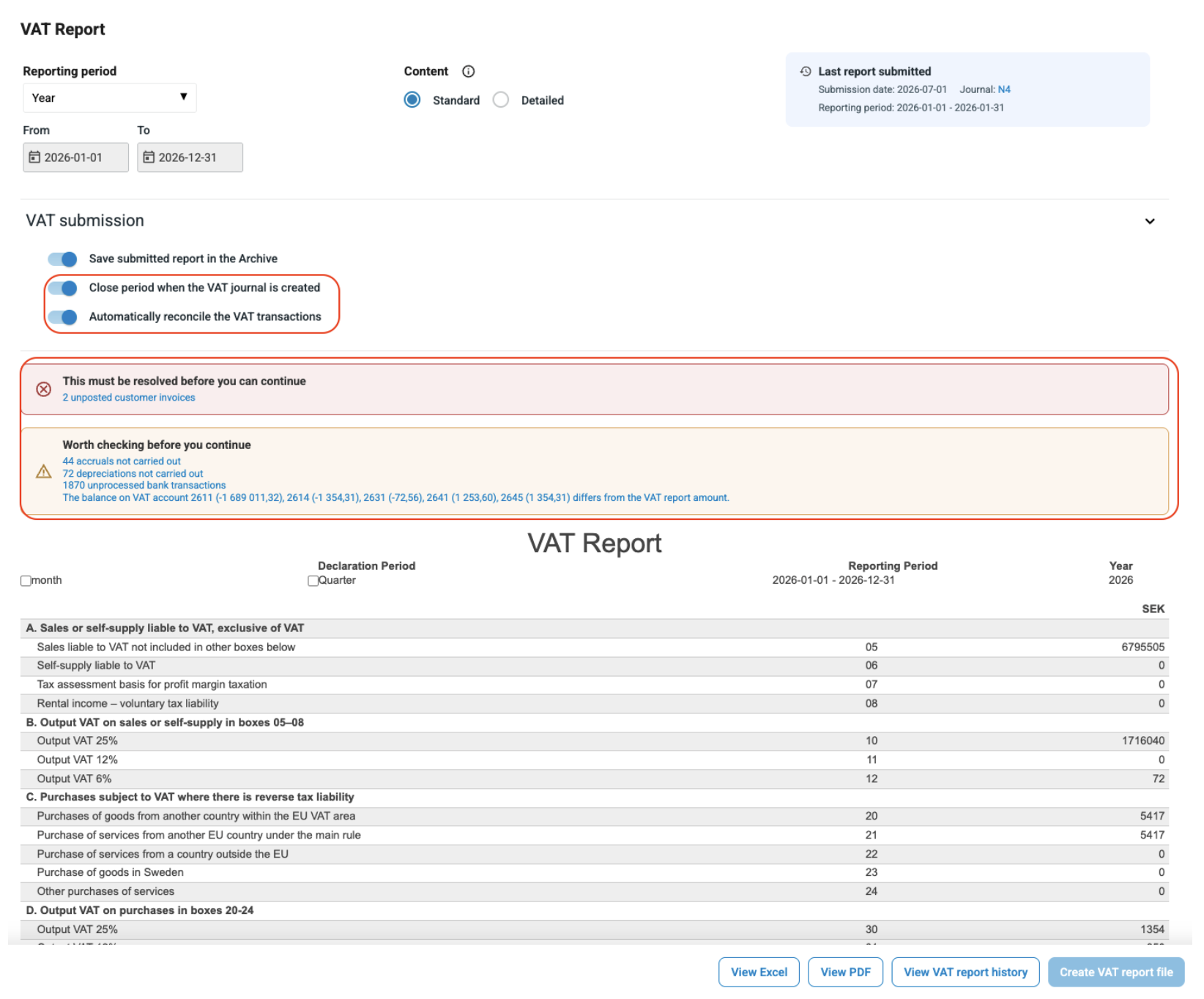The width and height of the screenshot is (1204, 999).
Task: Click the To date field 2026-12-31
Action: pyautogui.click(x=190, y=157)
